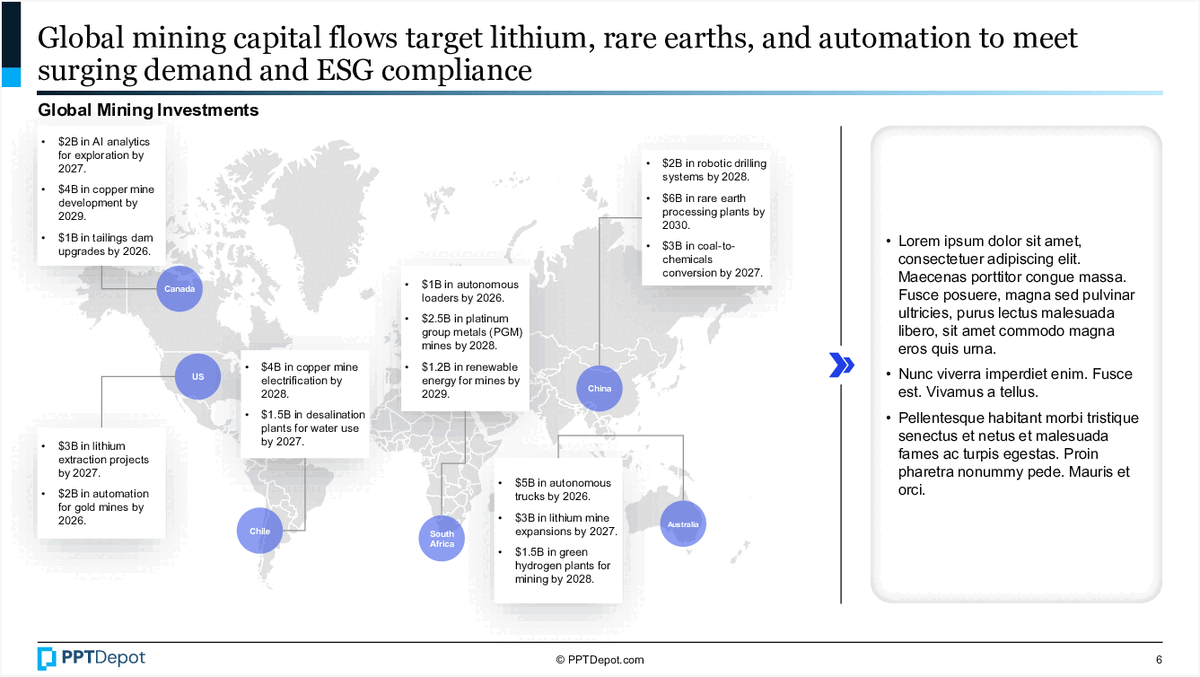Click the China circle marker
The image size is (1200, 677).
[599, 388]
